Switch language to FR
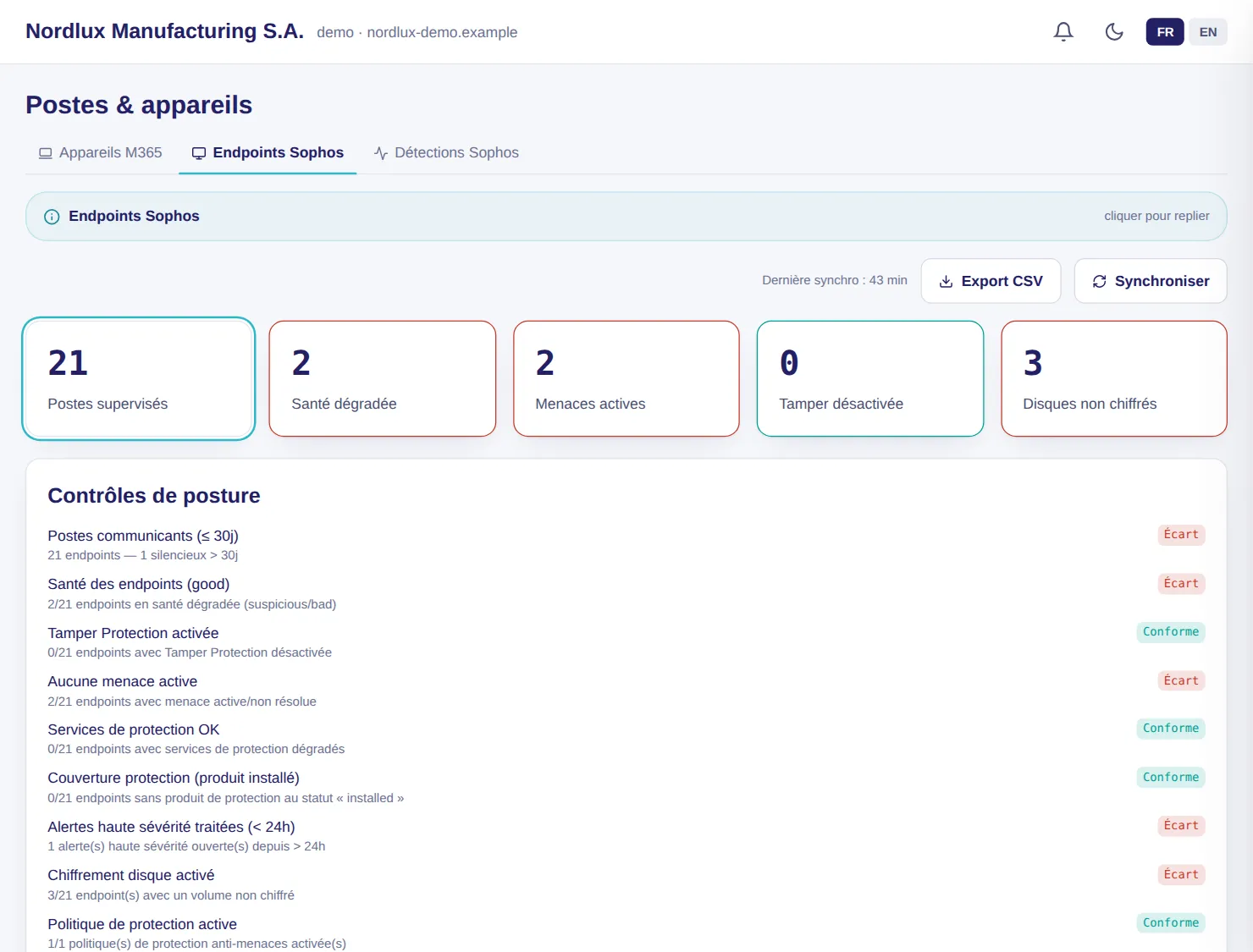The height and width of the screenshot is (952, 1253). point(1165,32)
